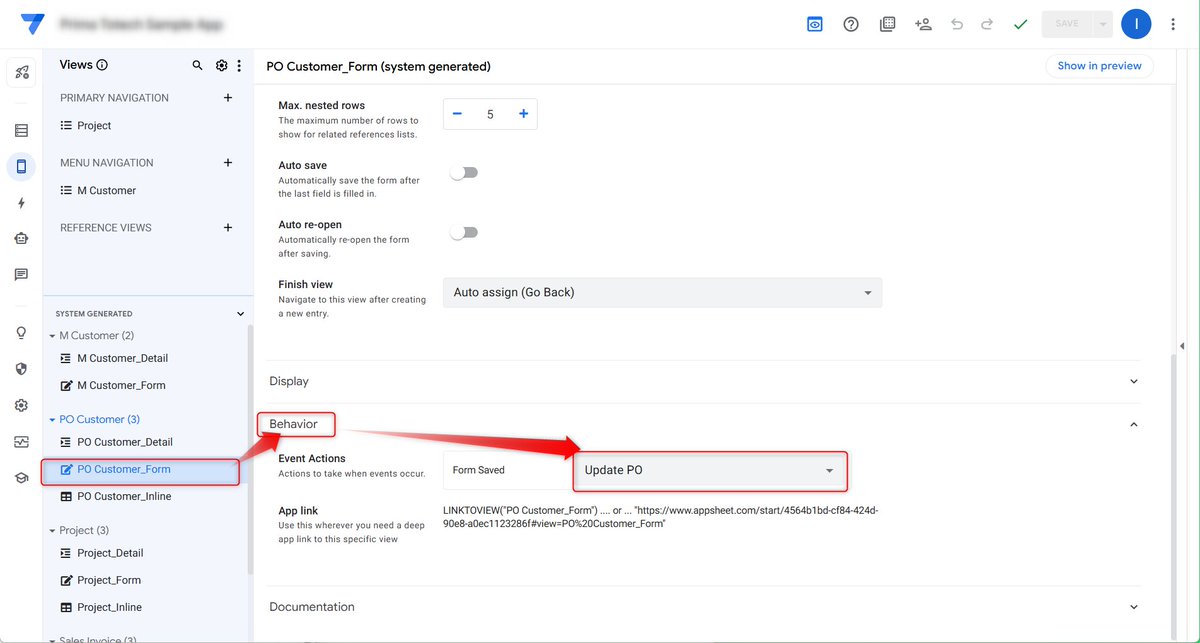
Task: Open the user account avatar
Action: point(1136,24)
